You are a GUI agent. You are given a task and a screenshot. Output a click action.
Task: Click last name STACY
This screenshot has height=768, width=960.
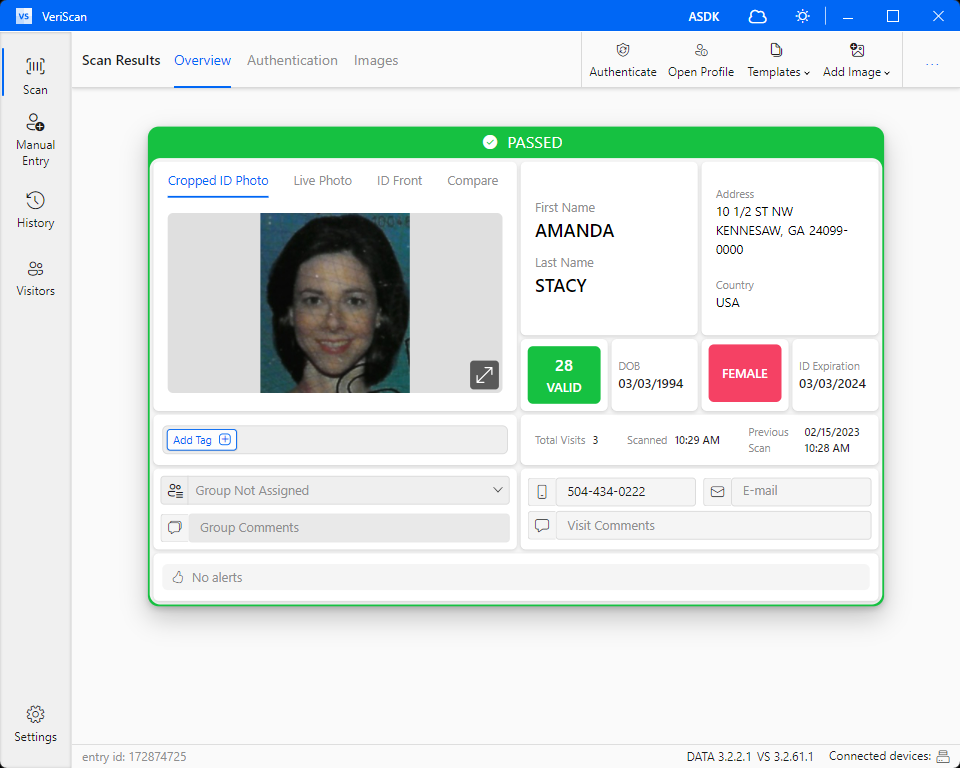[561, 286]
